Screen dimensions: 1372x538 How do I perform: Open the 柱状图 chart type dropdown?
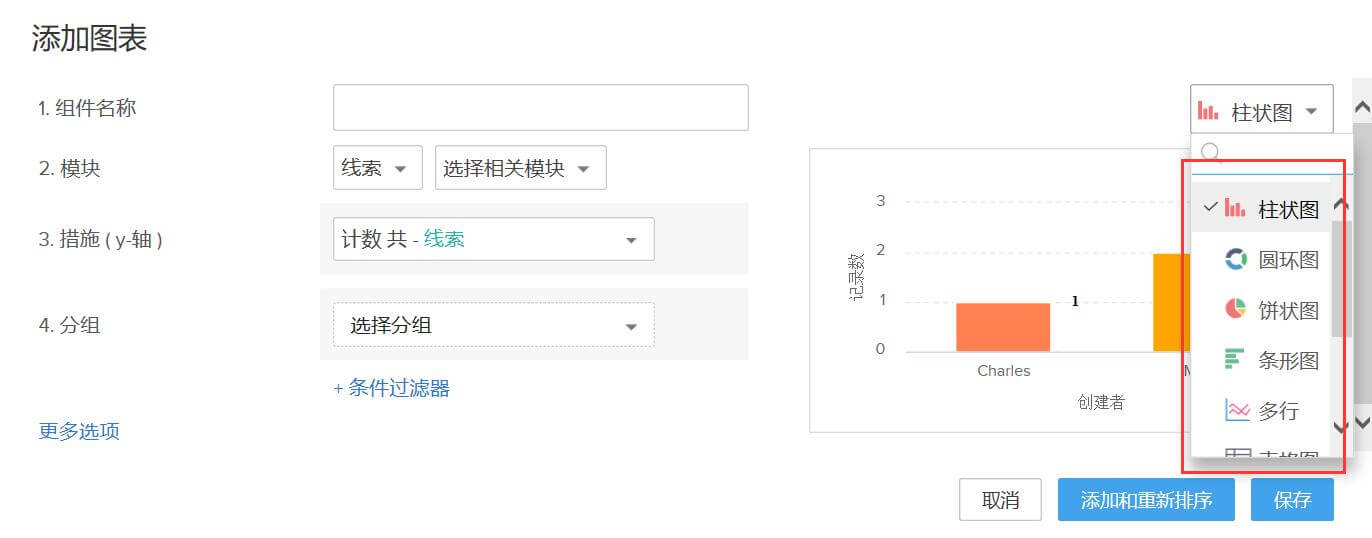[x=1262, y=109]
